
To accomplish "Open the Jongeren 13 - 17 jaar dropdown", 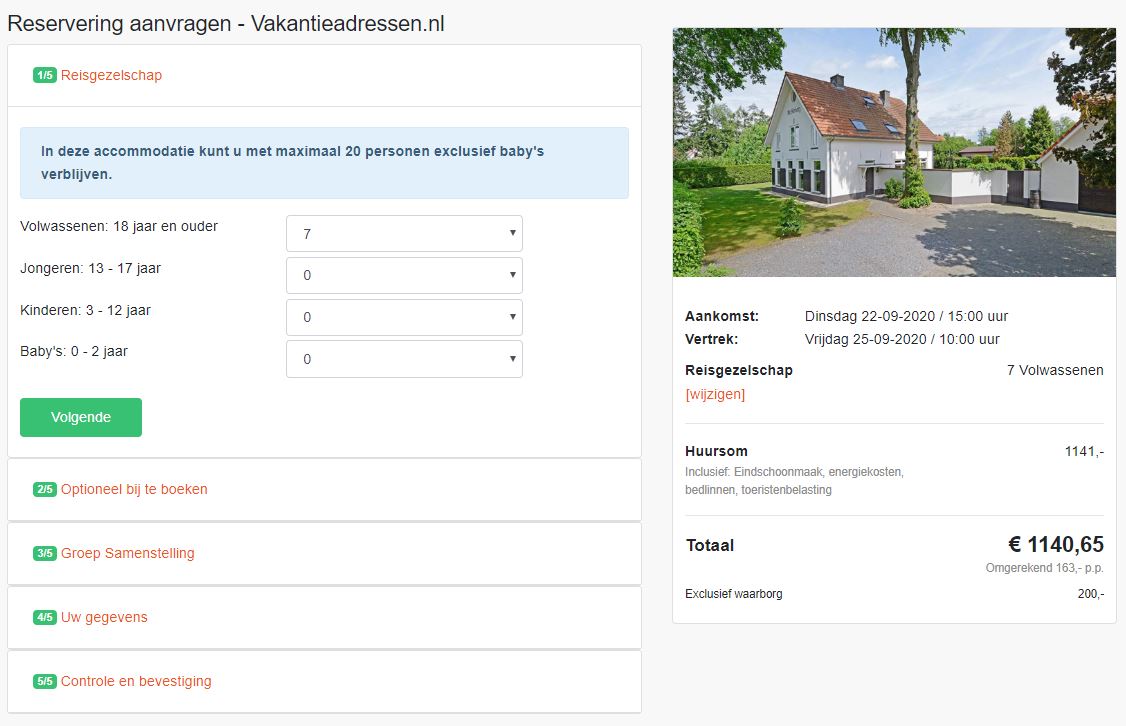I will (404, 275).
